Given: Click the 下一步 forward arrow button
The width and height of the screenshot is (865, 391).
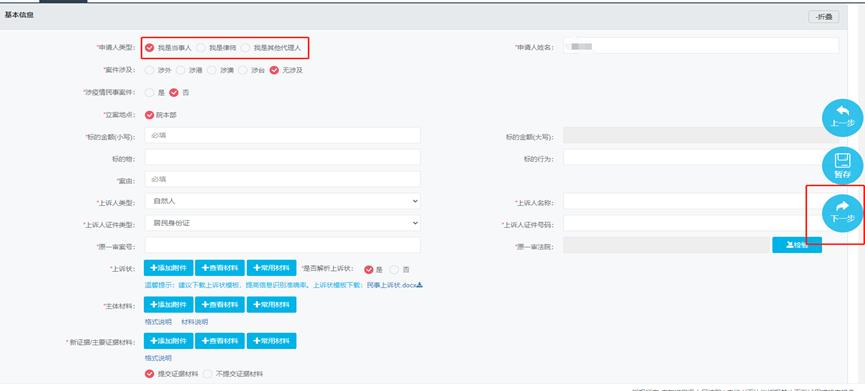Looking at the screenshot, I should pos(842,213).
